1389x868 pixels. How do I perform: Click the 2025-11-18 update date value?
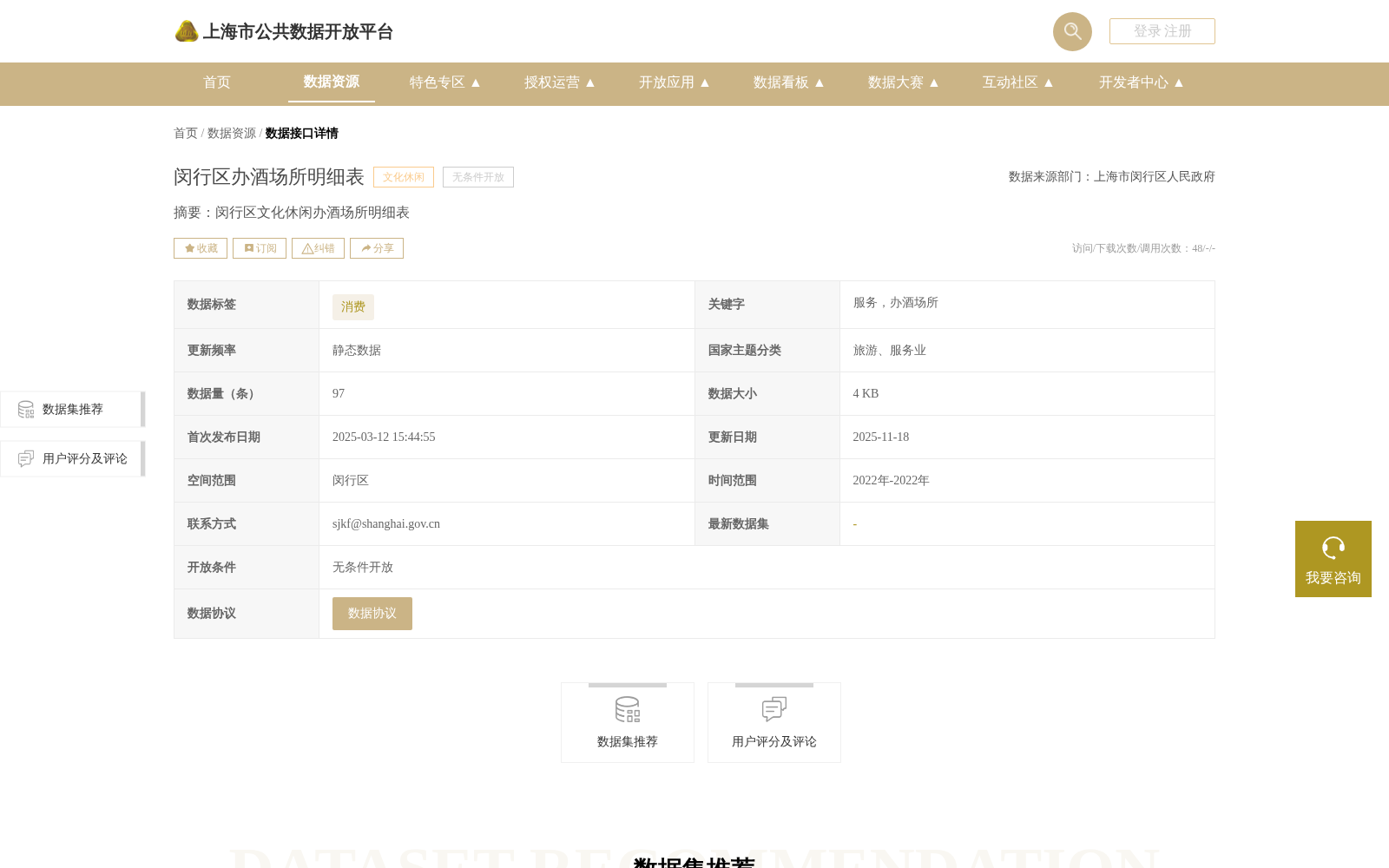pos(881,437)
